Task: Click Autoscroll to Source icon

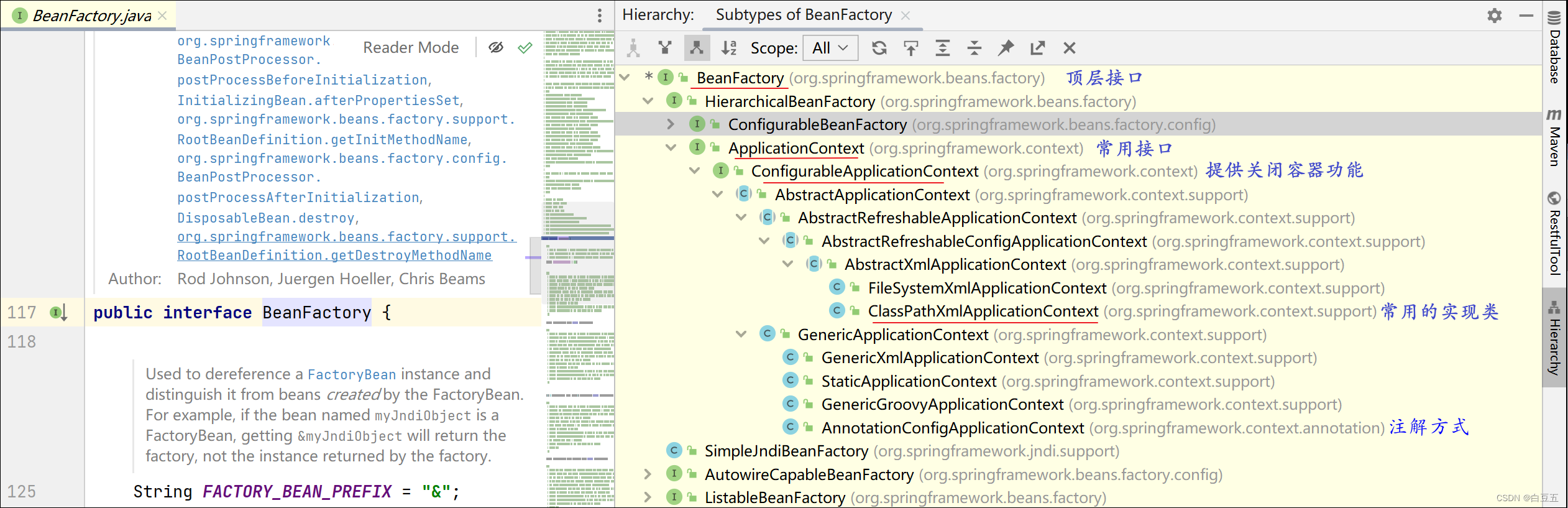Action: pyautogui.click(x=910, y=48)
